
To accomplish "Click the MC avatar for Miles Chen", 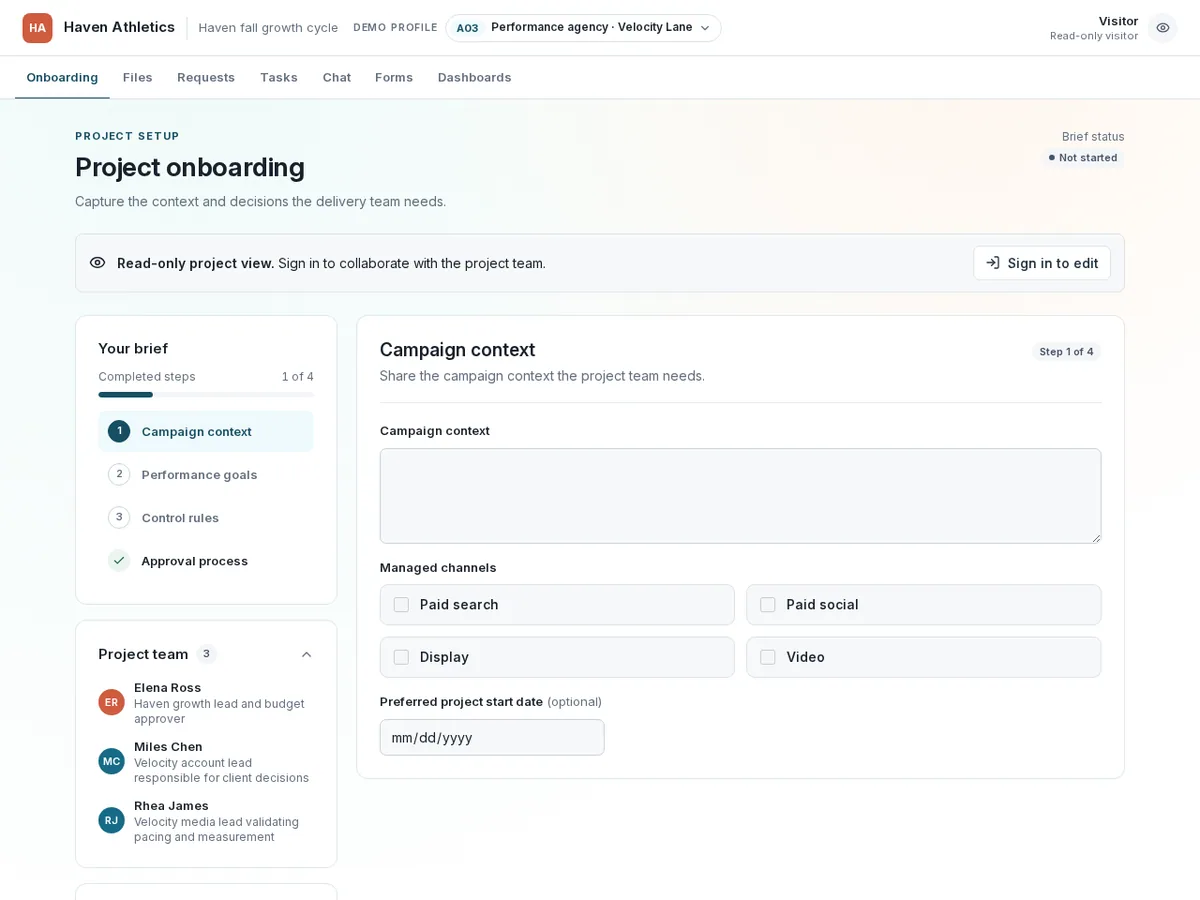I will click(x=111, y=761).
